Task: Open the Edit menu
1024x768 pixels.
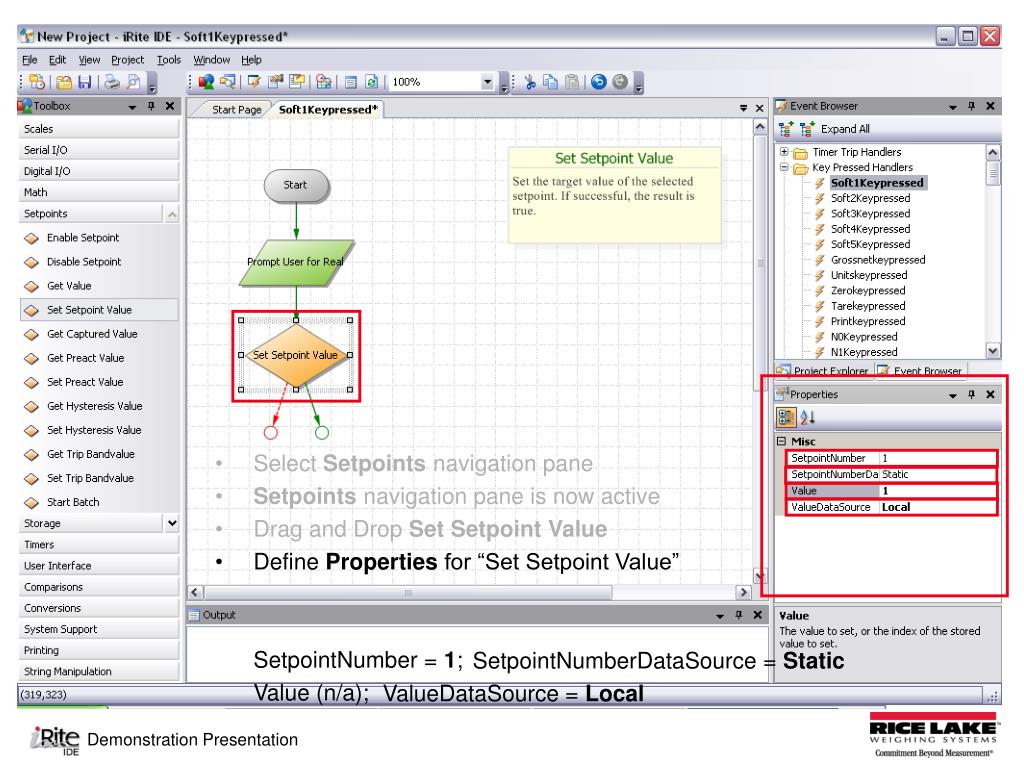Action: (57, 60)
